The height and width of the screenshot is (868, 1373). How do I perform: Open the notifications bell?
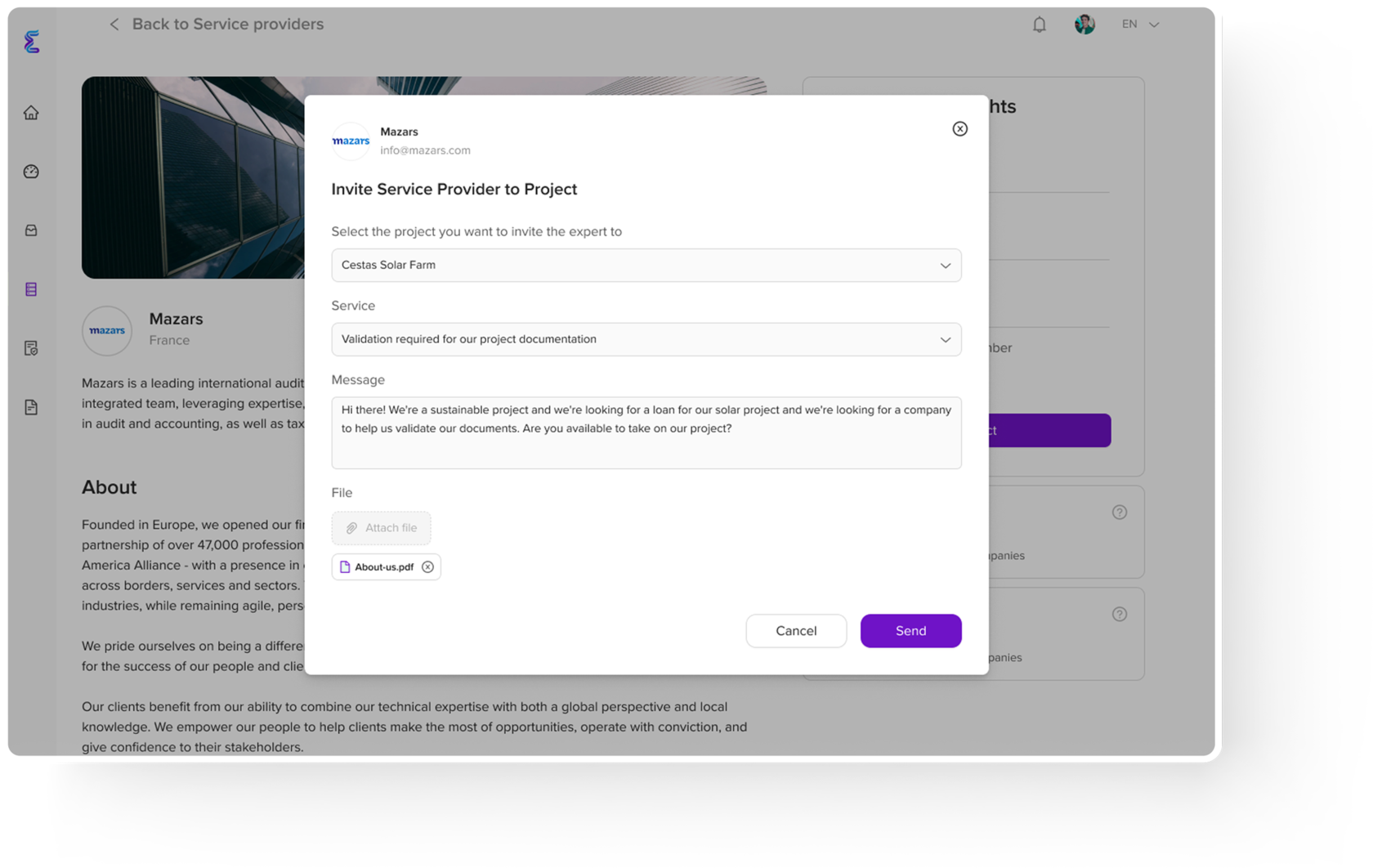point(1039,25)
